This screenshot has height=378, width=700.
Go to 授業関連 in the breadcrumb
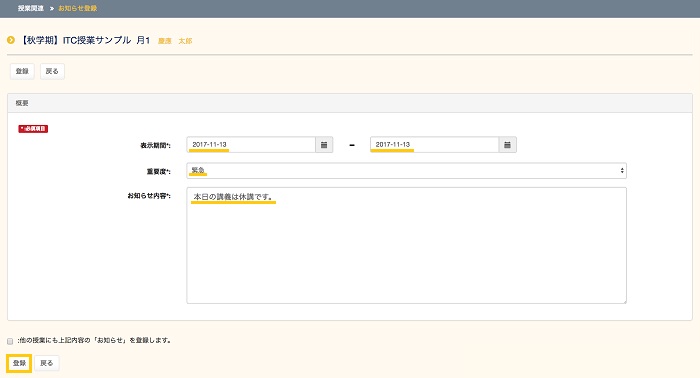click(x=31, y=8)
